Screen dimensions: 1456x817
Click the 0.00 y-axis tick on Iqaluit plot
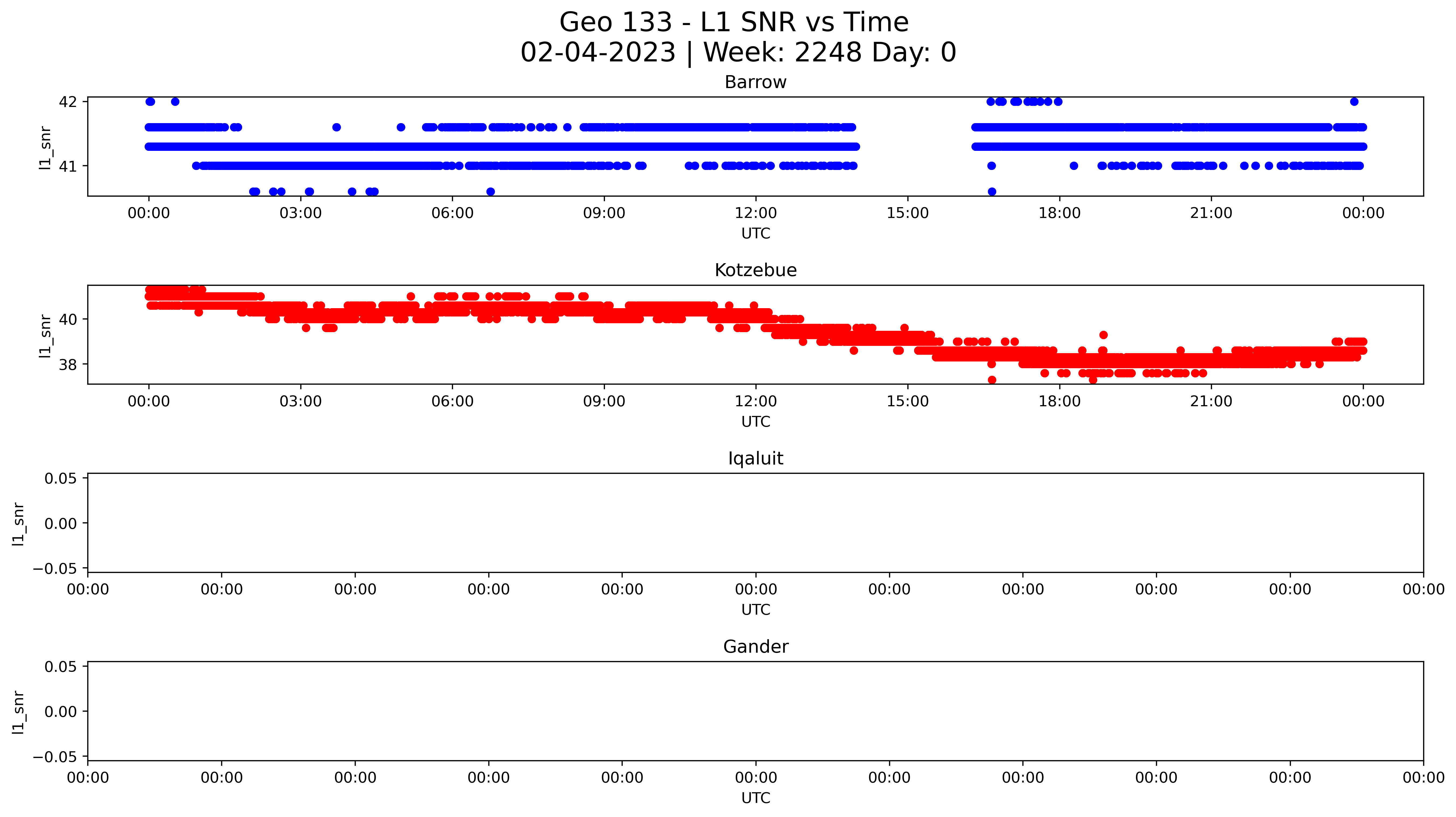(x=61, y=524)
